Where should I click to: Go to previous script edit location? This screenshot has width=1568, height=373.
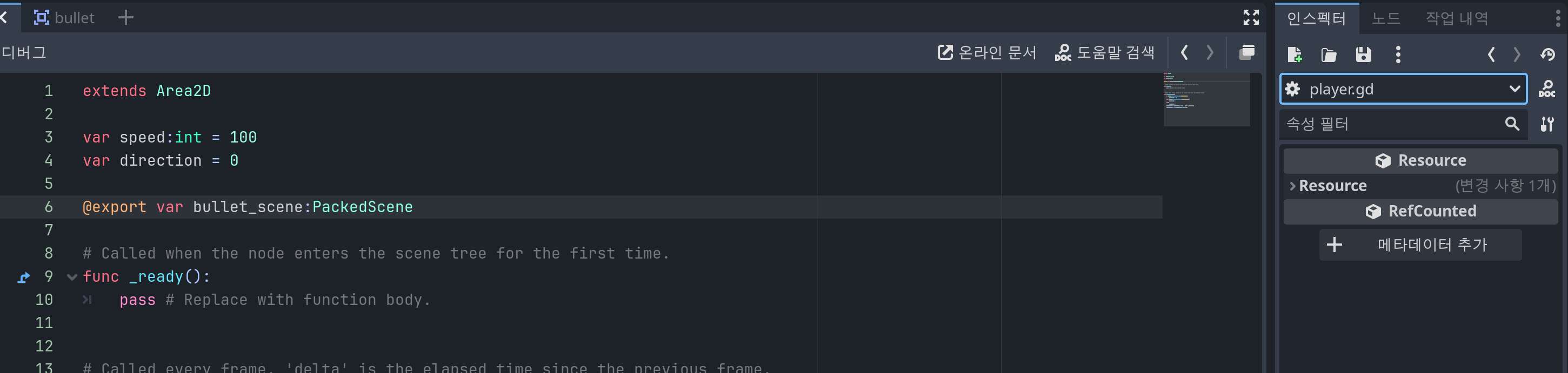[x=1185, y=53]
